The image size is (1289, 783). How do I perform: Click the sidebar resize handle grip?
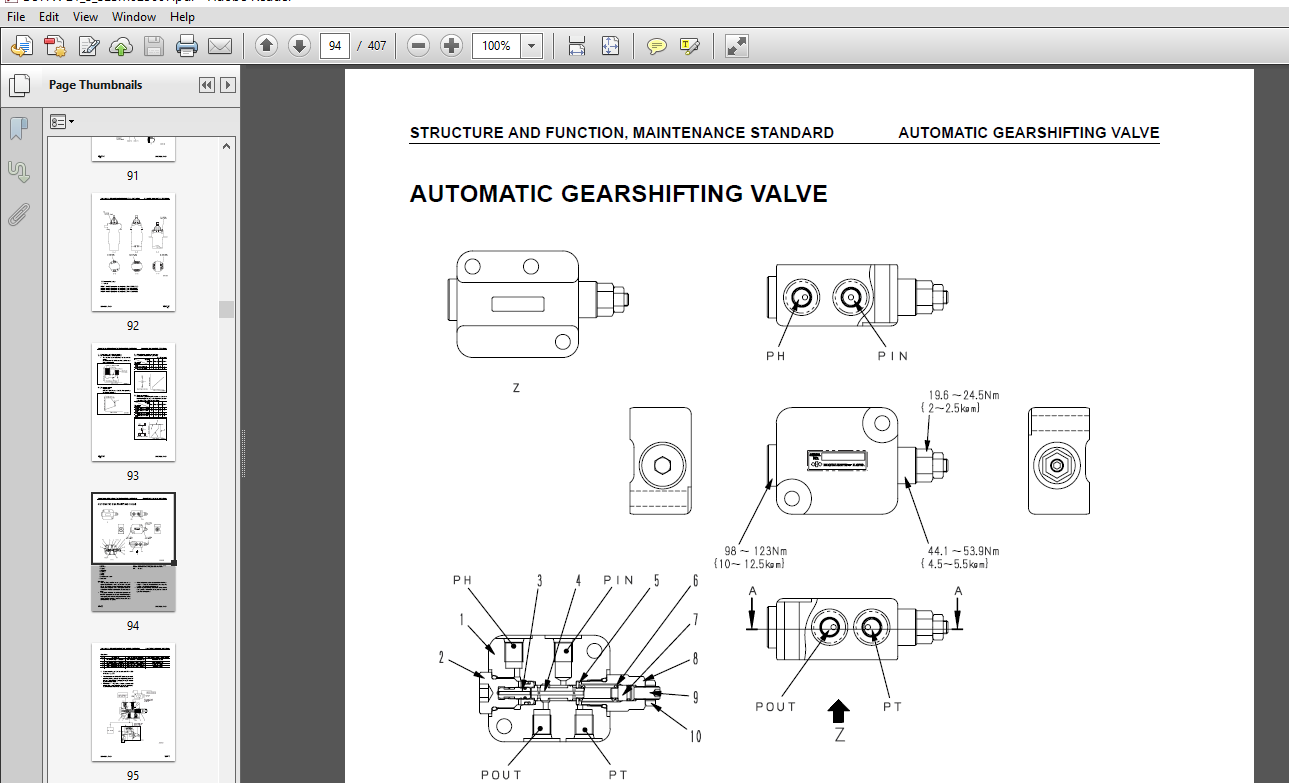point(241,454)
